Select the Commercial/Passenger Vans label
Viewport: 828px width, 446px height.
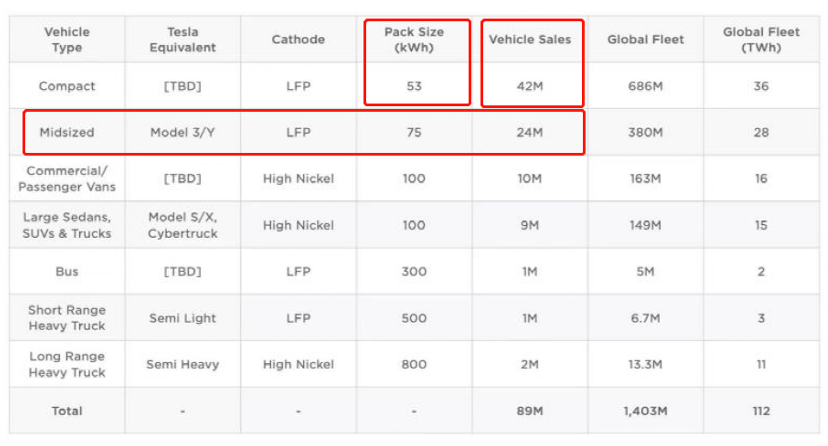[67, 179]
